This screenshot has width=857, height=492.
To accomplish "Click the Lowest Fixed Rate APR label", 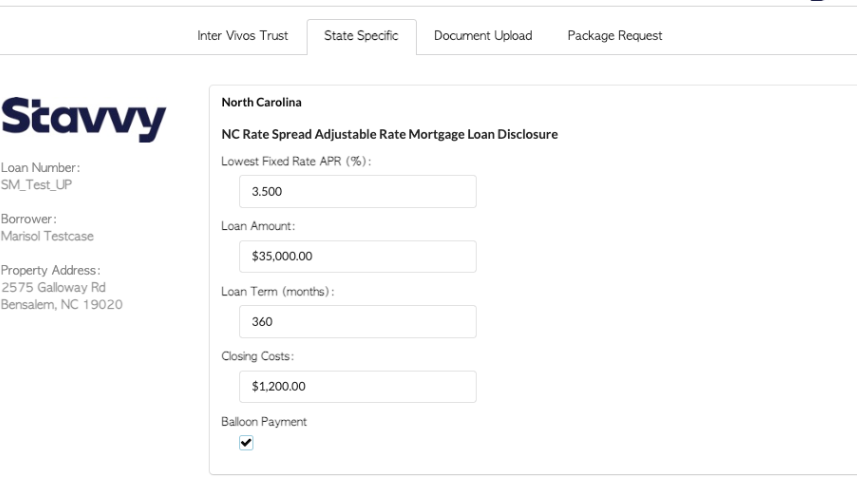I will [x=296, y=162].
